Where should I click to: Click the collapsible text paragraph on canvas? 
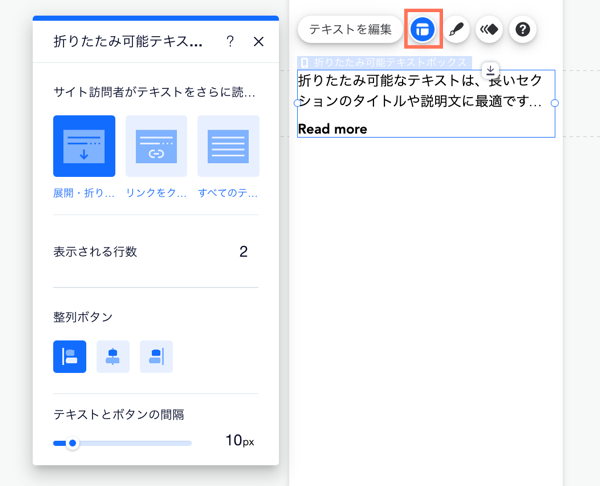pyautogui.click(x=420, y=91)
